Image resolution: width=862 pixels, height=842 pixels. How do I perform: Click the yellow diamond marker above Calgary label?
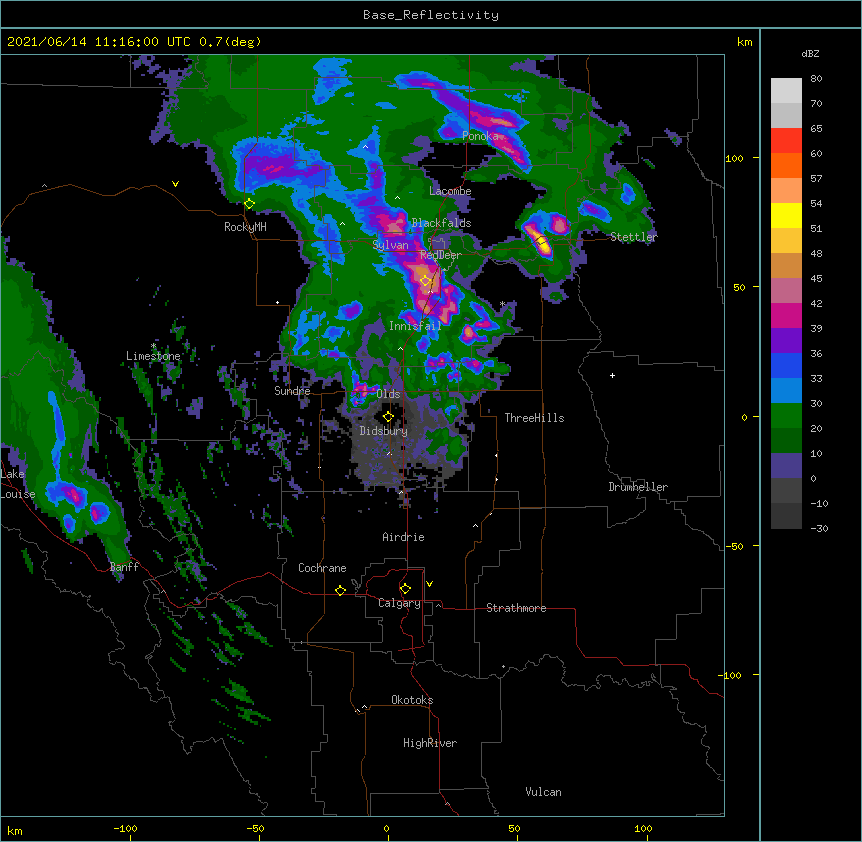coord(405,589)
